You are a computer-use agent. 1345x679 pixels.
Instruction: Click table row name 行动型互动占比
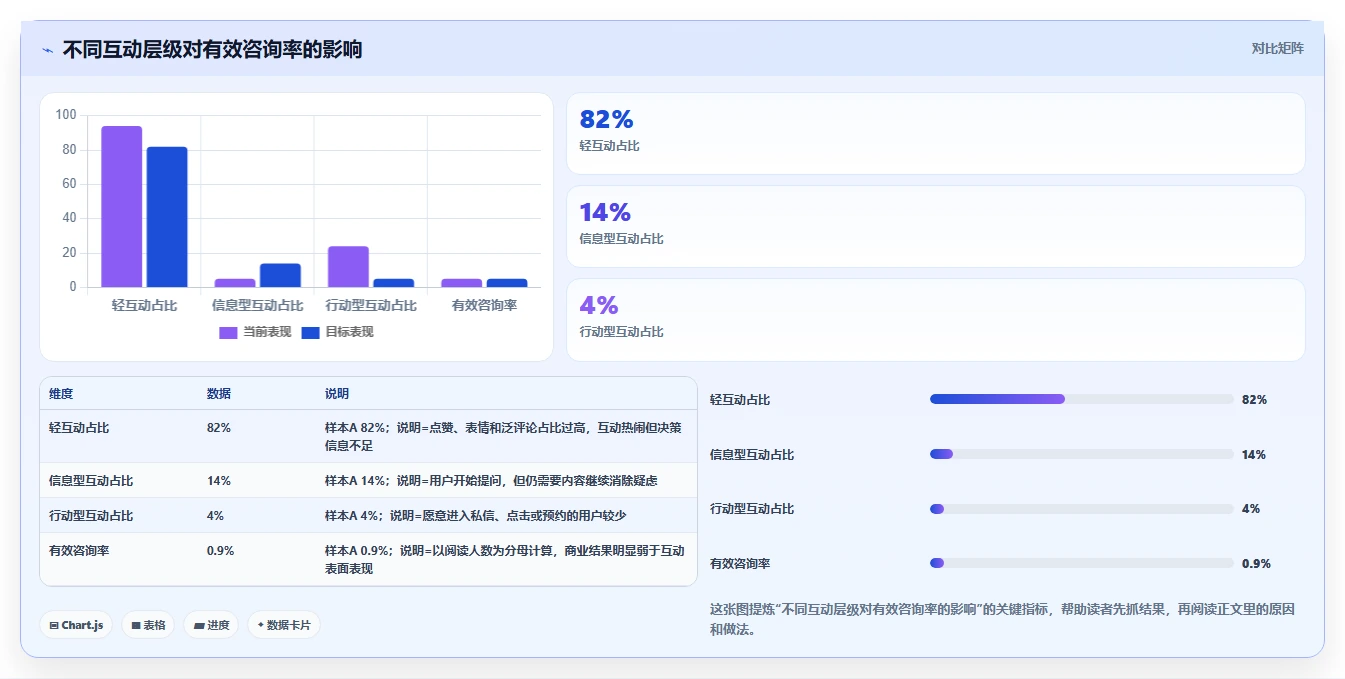[x=91, y=516]
